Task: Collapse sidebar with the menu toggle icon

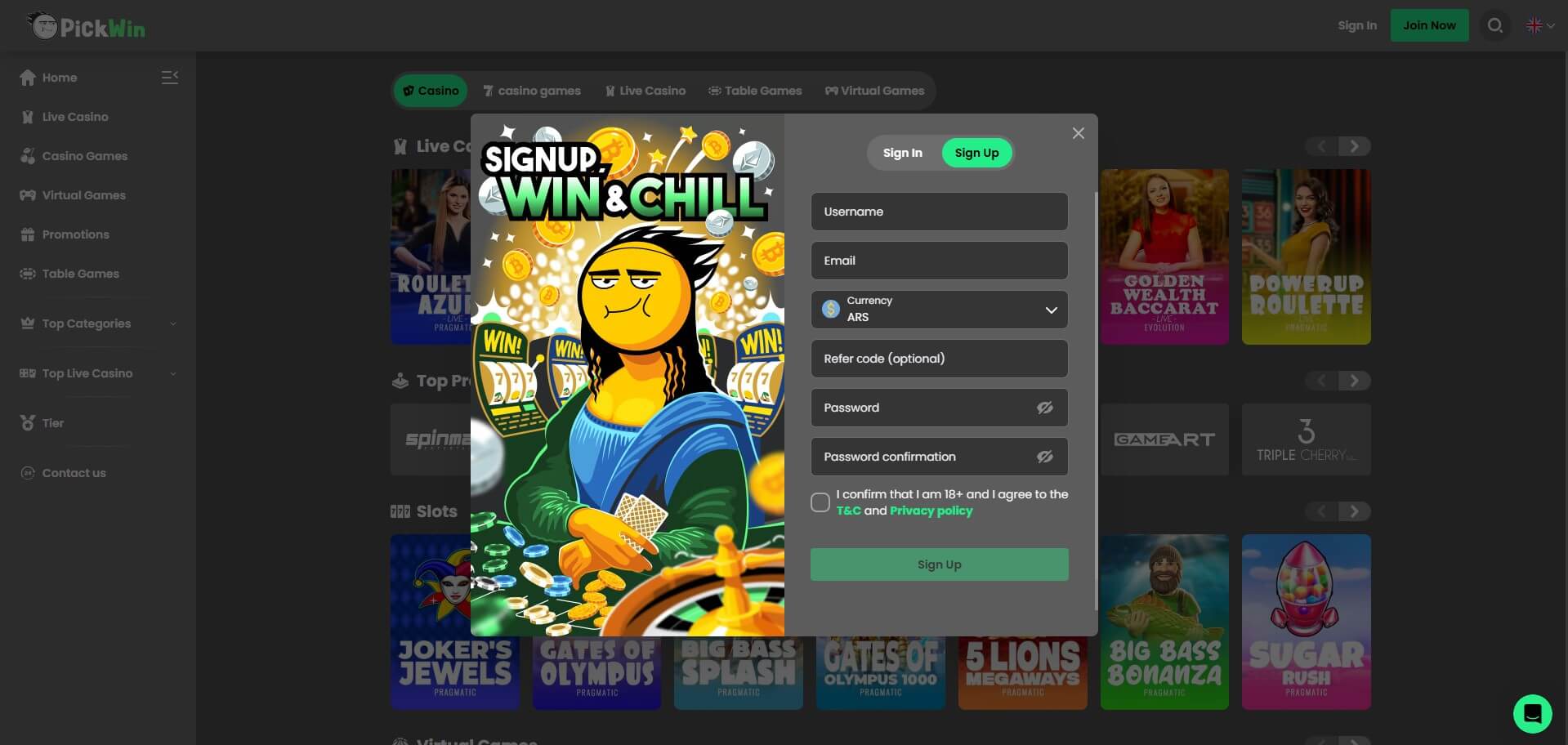Action: click(170, 78)
